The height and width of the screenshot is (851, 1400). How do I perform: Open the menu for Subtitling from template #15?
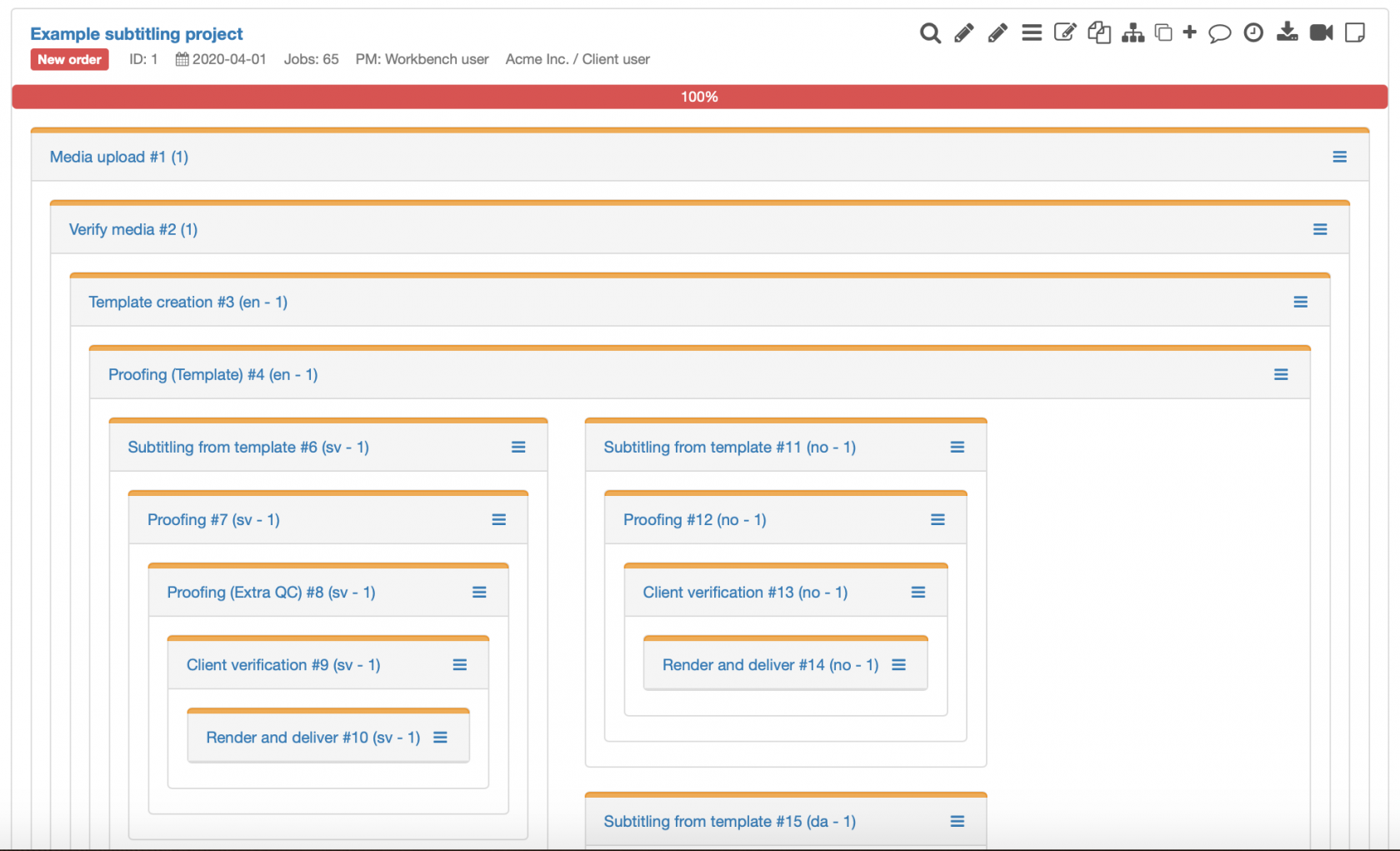tap(957, 821)
